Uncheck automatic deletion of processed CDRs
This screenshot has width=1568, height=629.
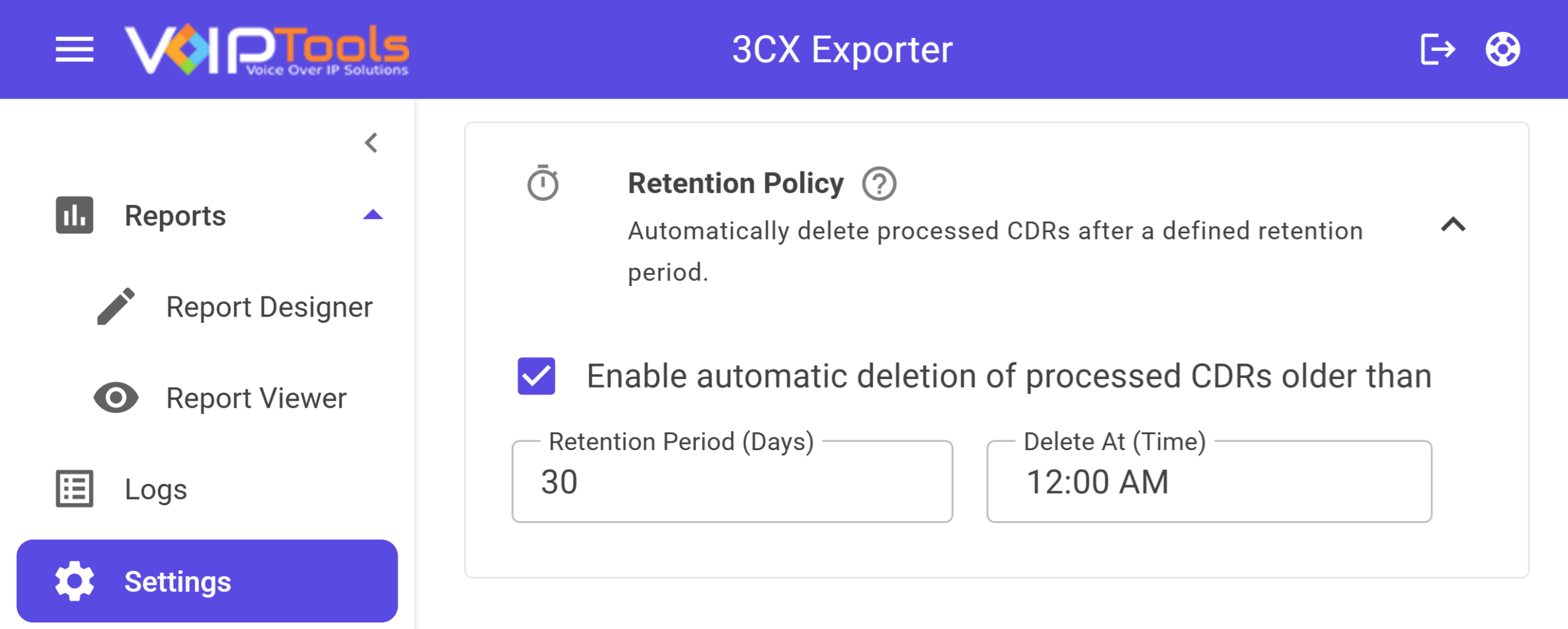(536, 376)
